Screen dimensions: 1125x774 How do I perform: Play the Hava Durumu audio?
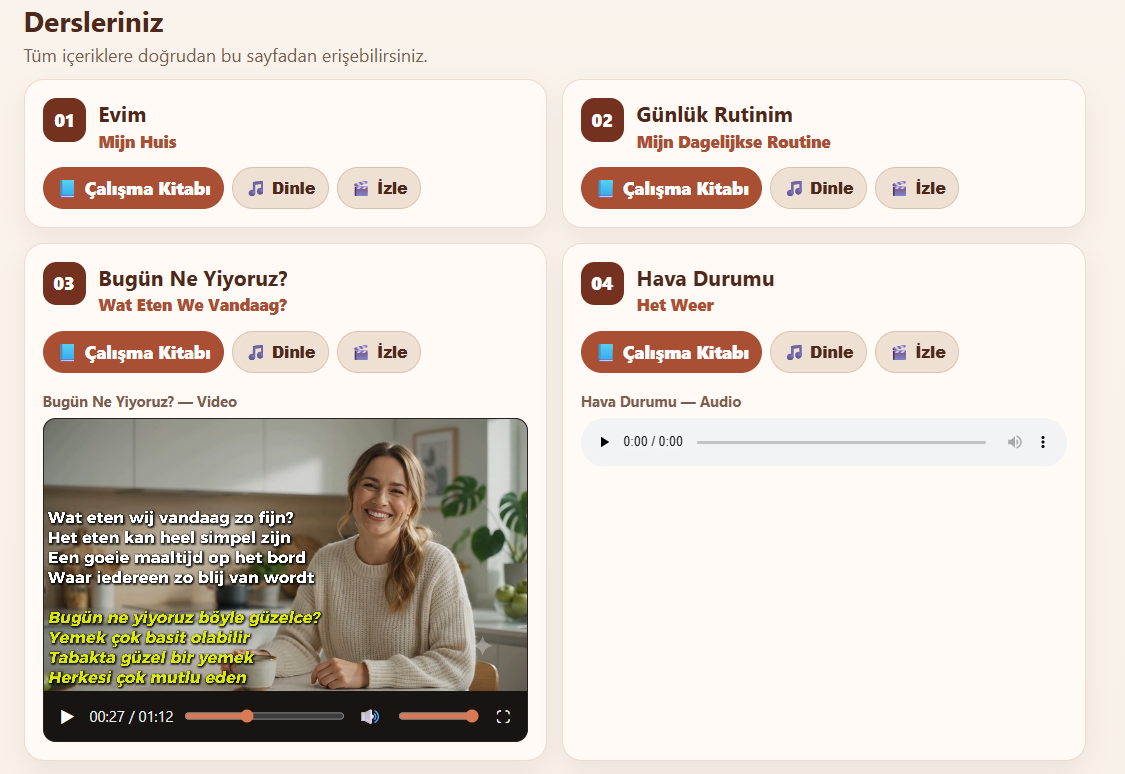tap(604, 442)
